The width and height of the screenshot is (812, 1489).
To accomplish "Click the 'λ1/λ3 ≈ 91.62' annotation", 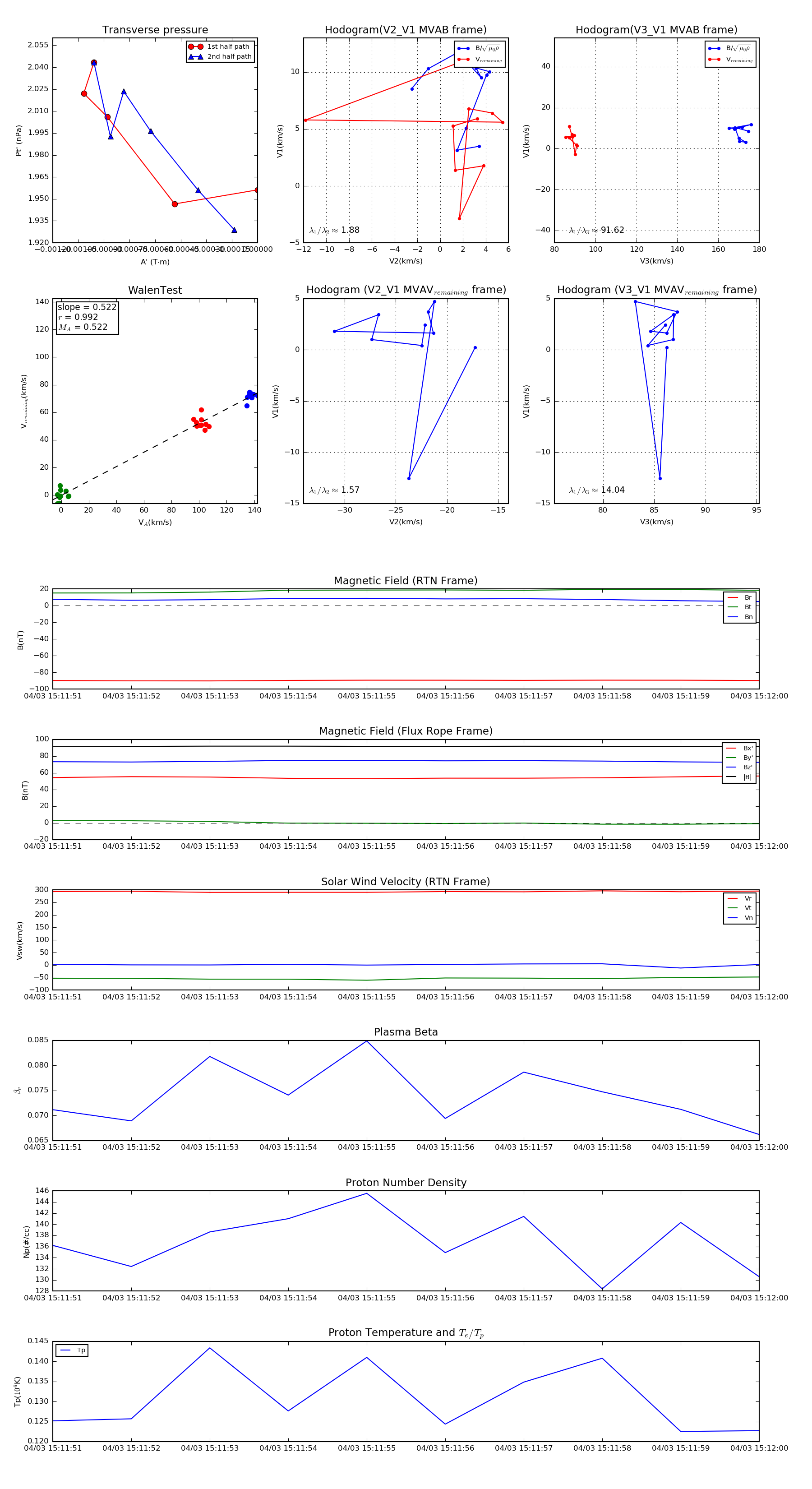I will click(596, 230).
